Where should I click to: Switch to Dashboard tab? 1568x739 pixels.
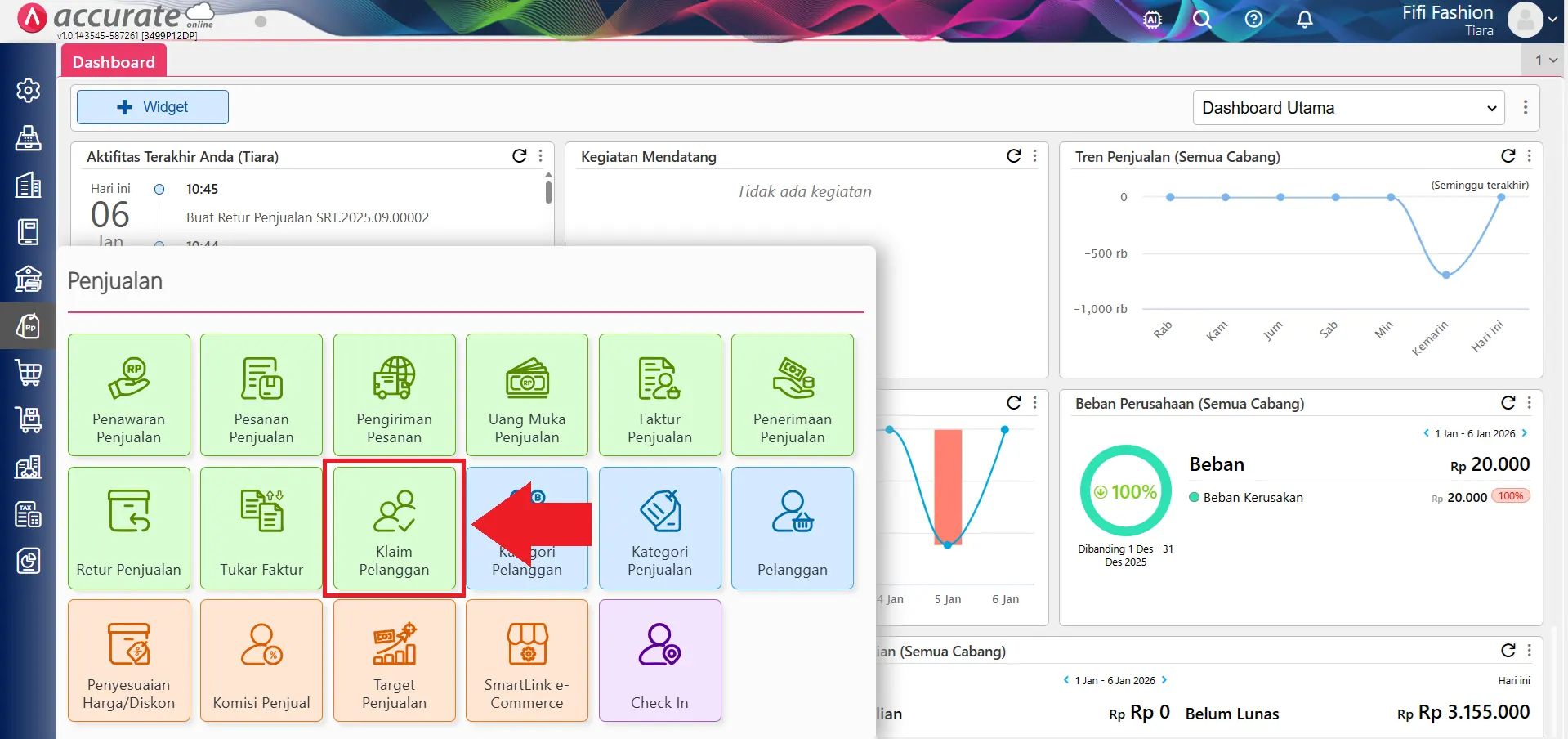click(114, 62)
